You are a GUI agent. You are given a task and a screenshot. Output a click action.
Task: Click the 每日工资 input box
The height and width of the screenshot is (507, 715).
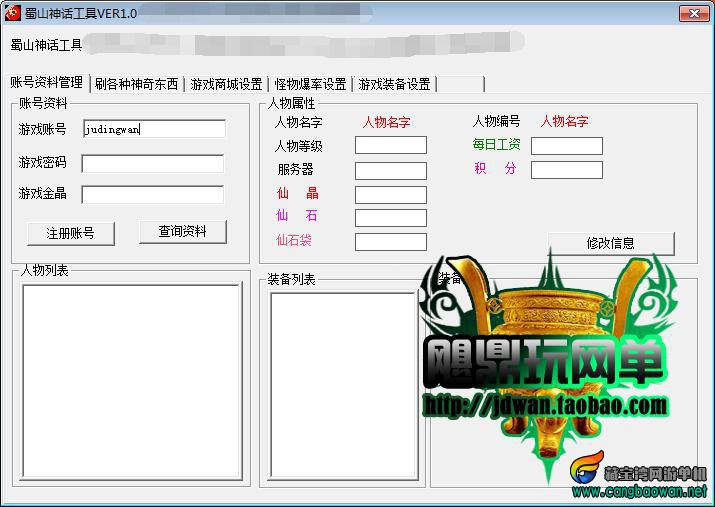(567, 146)
